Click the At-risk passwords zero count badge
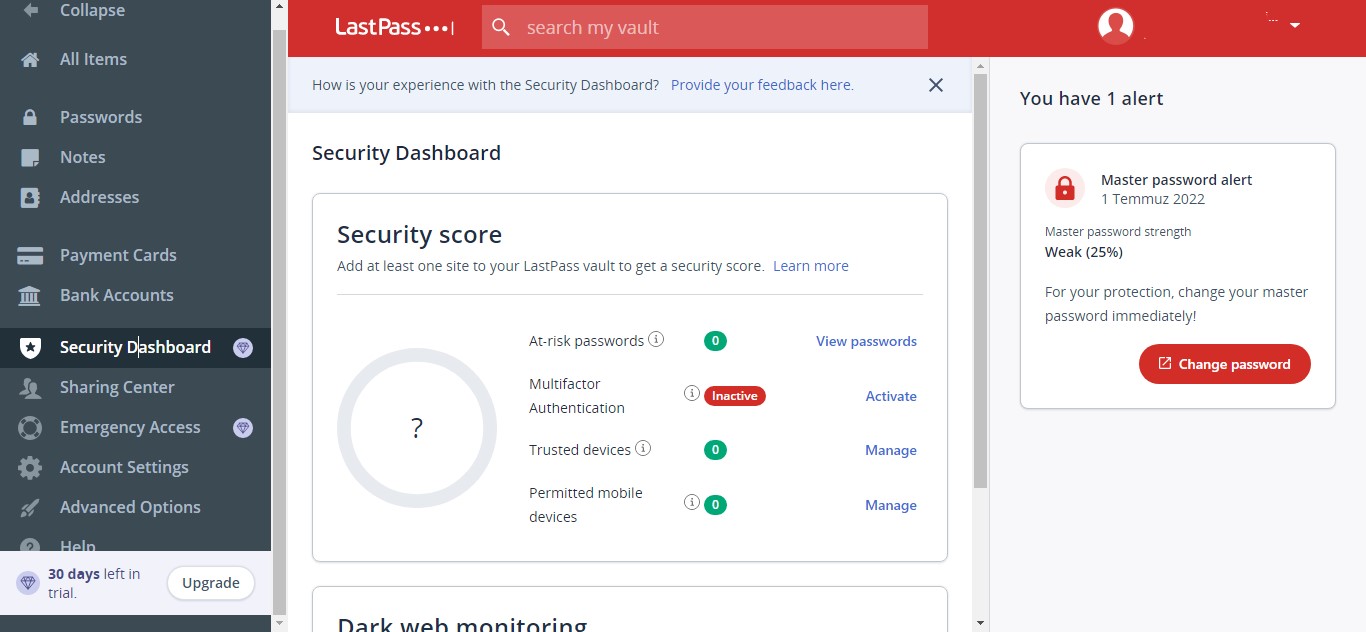 pos(715,341)
